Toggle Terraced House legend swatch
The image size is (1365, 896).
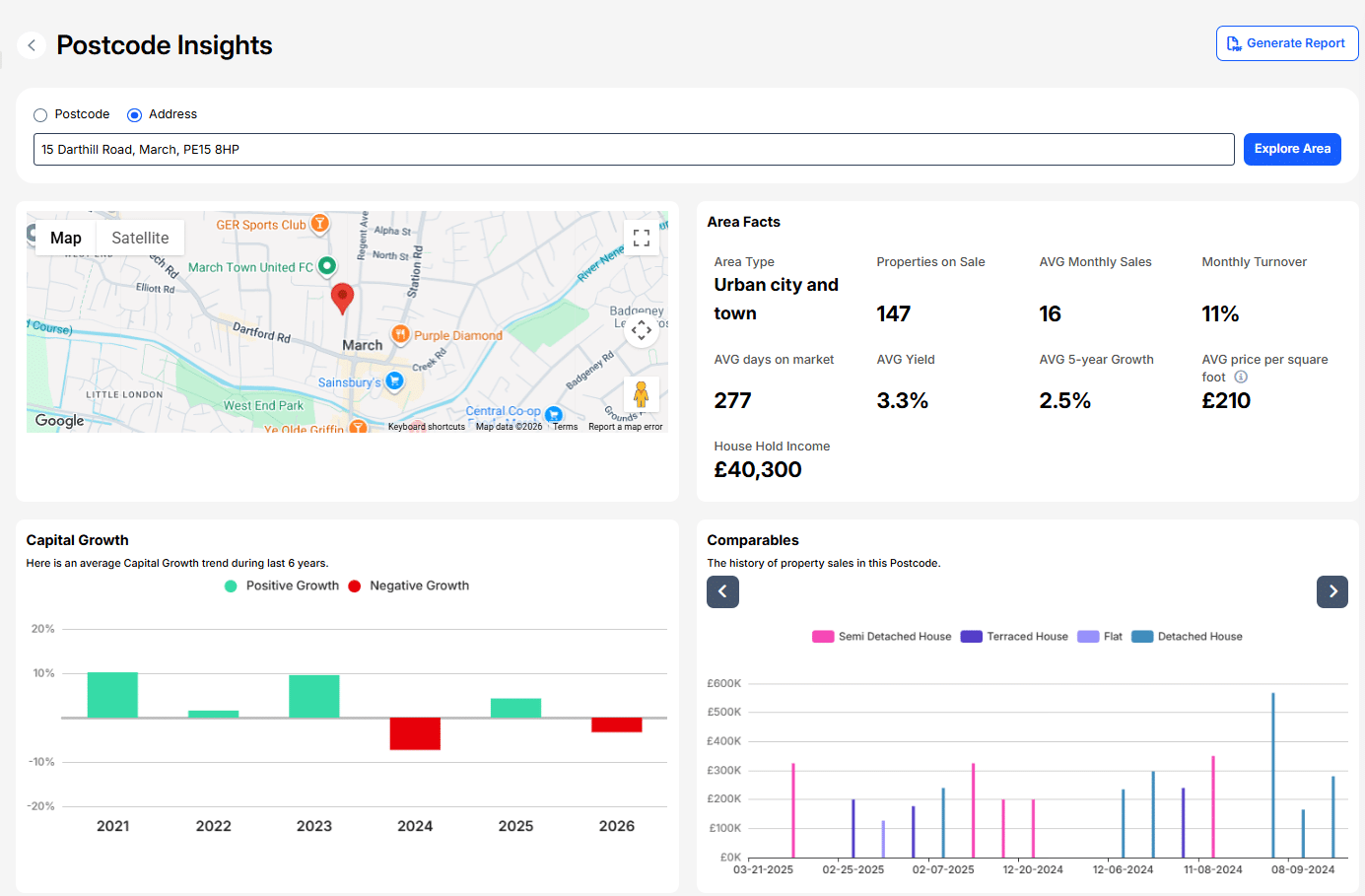pyautogui.click(x=972, y=637)
